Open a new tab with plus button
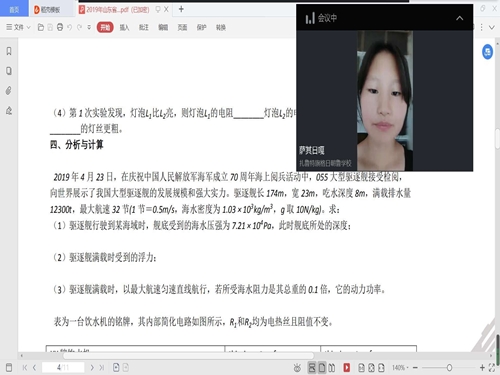Image resolution: width=500 pixels, height=375 pixels. pos(181,9)
